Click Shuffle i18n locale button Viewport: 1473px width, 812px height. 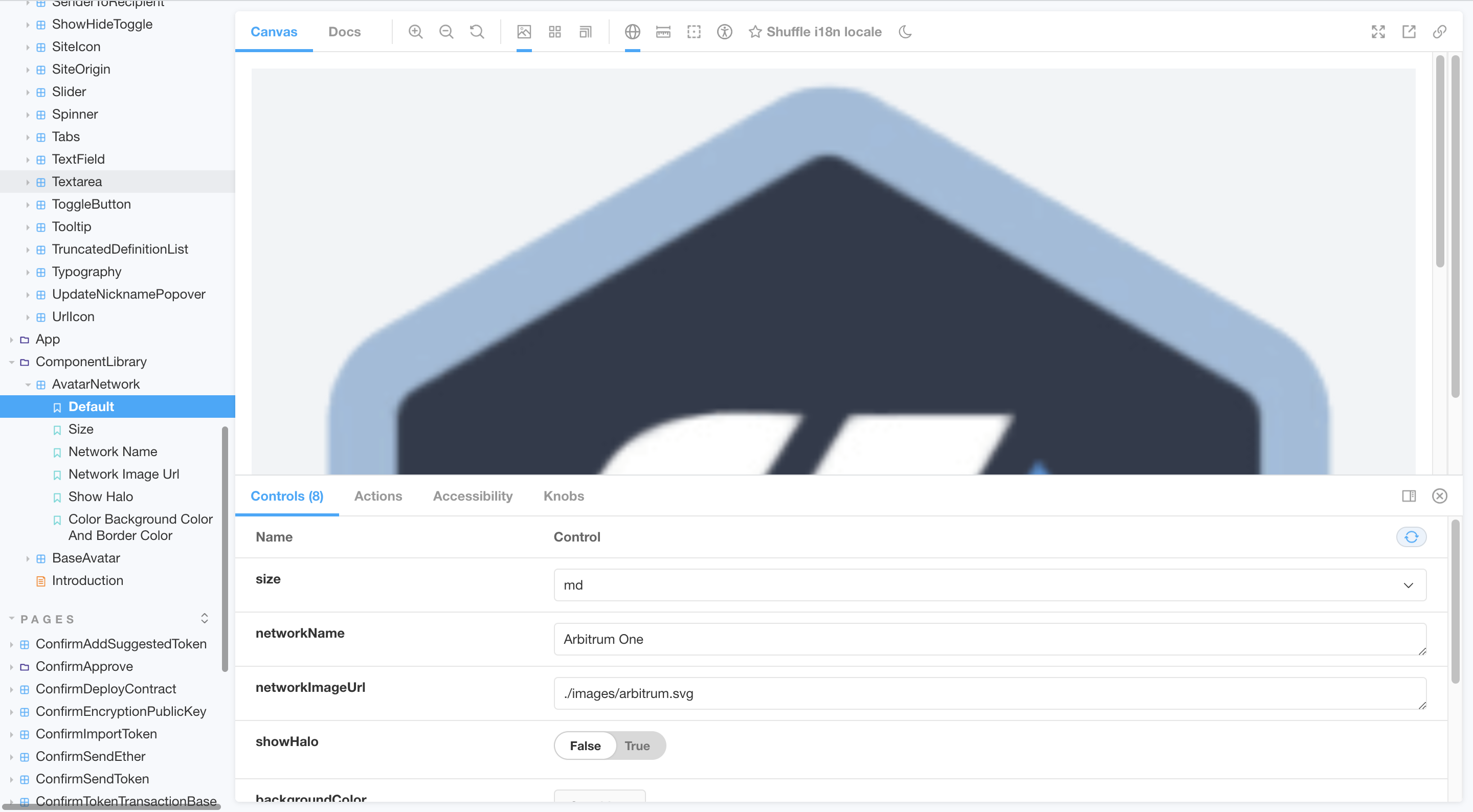click(815, 32)
